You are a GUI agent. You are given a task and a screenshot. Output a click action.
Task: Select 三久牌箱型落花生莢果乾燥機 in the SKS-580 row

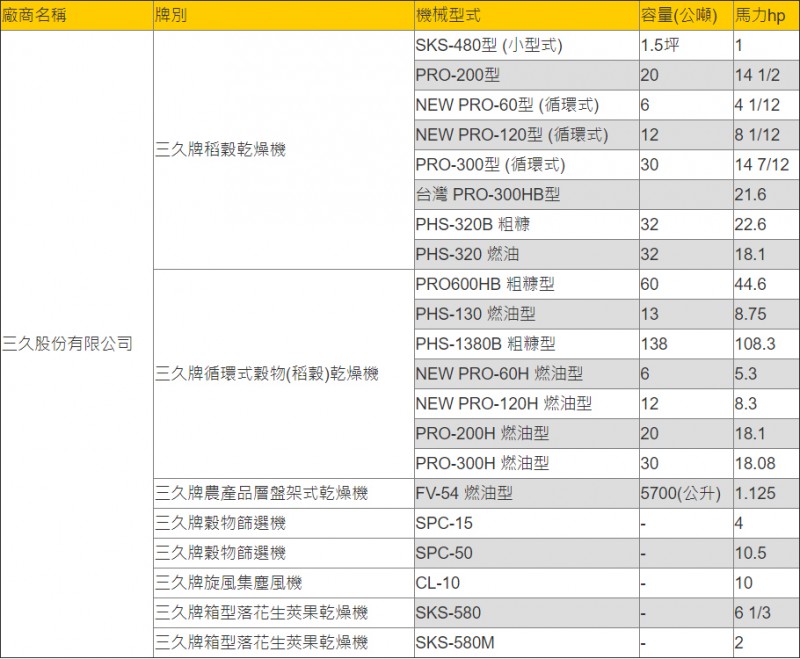pyautogui.click(x=284, y=613)
